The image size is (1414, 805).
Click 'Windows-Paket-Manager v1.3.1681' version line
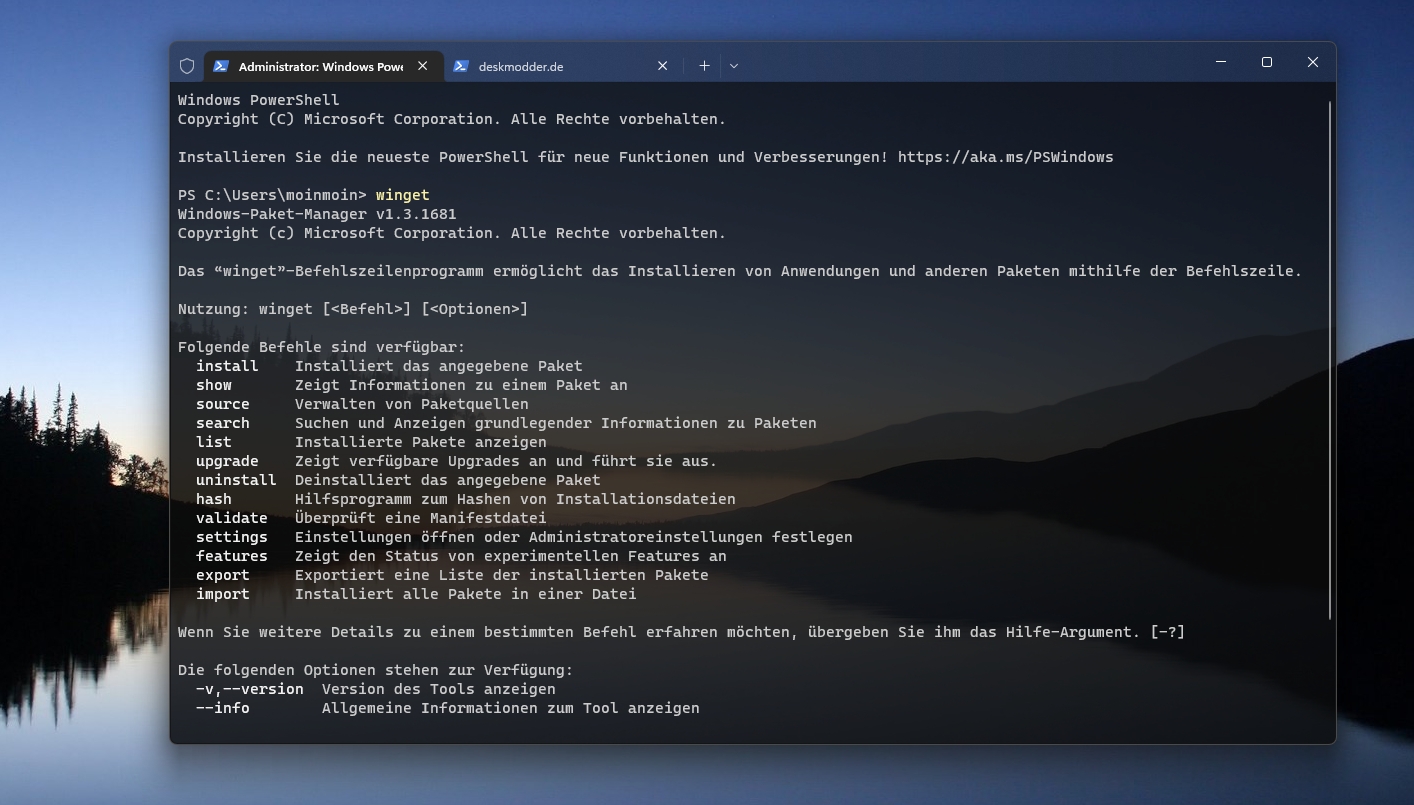click(317, 214)
